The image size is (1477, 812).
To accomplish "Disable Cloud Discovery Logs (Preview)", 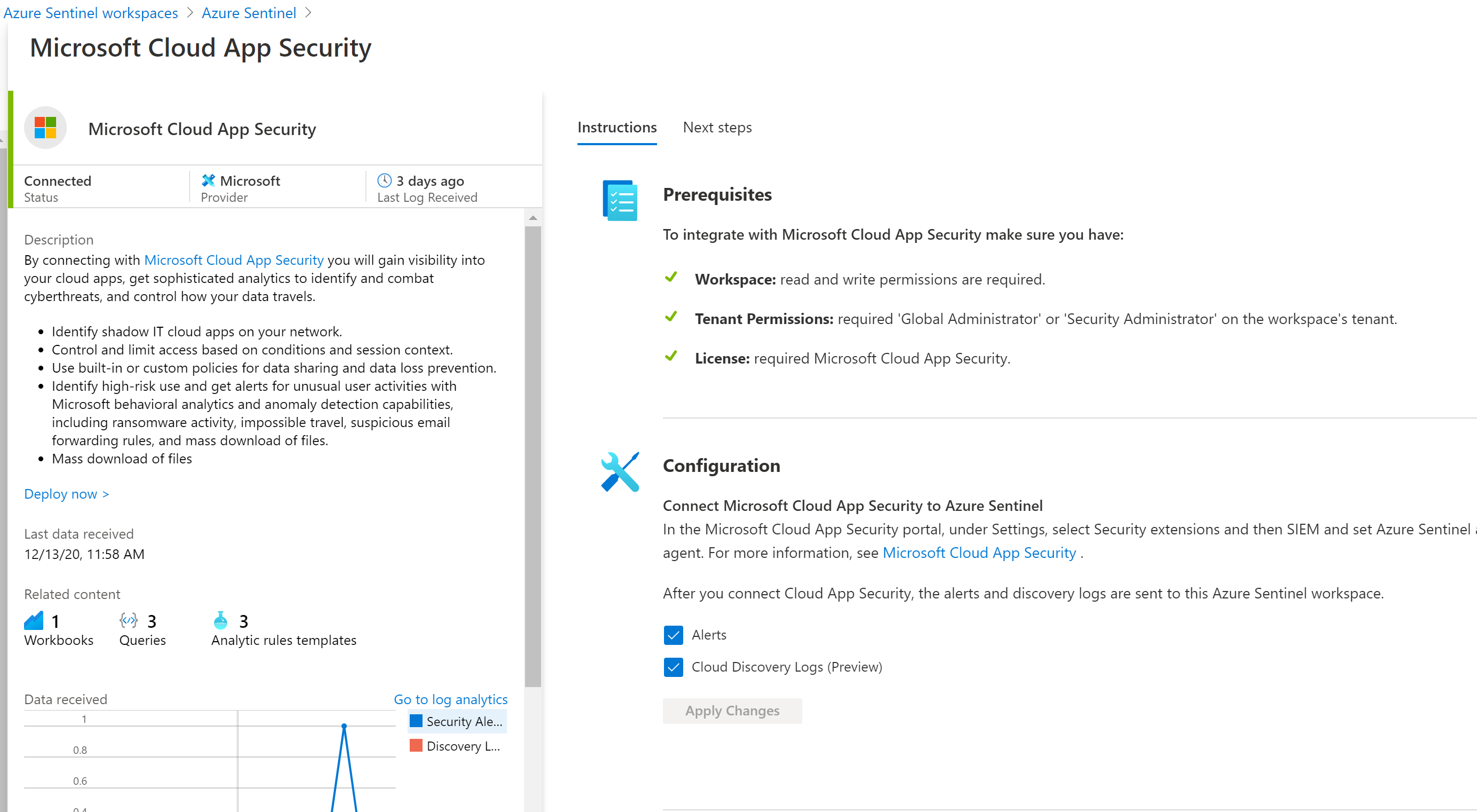I will [674, 666].
